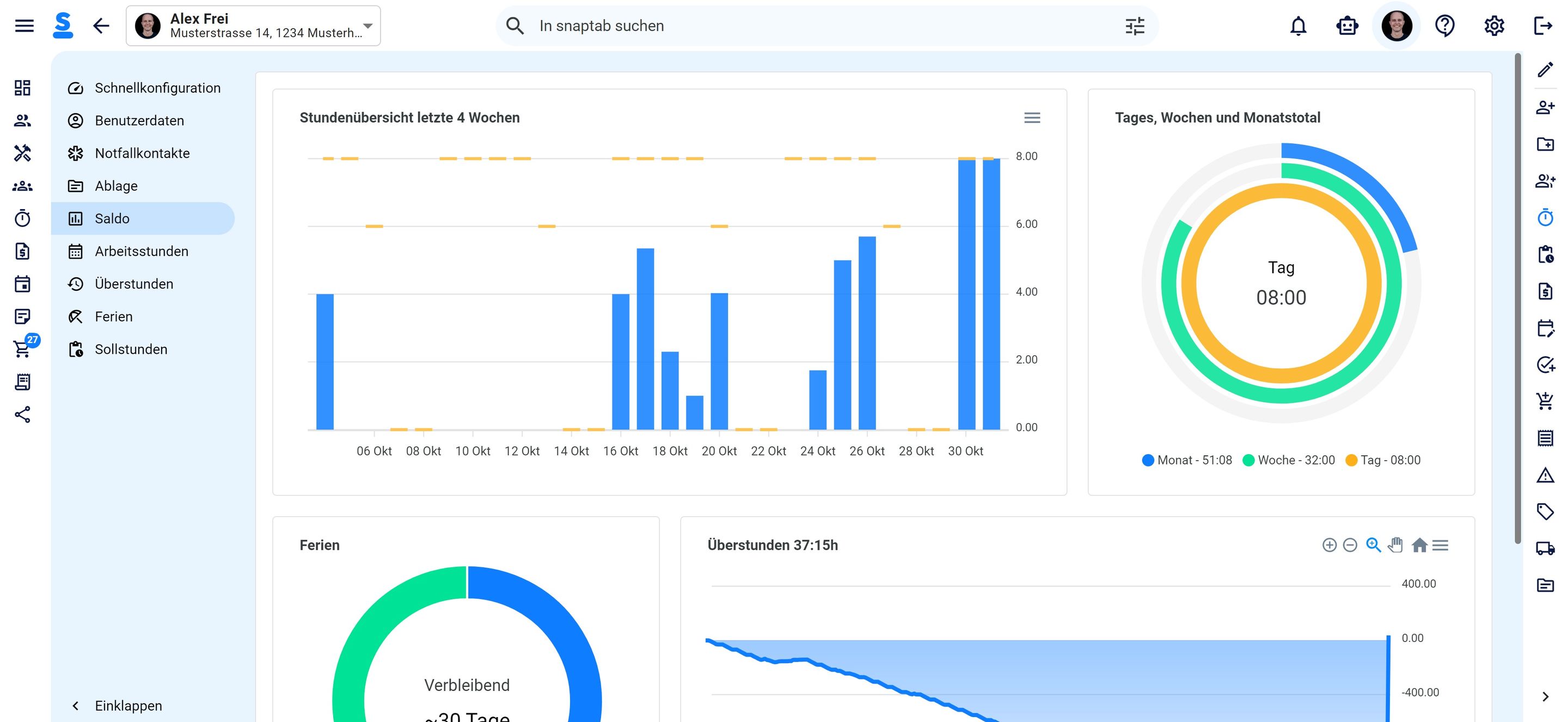Open the profile avatar in the top bar
This screenshot has width=1568, height=722.
pos(1396,26)
